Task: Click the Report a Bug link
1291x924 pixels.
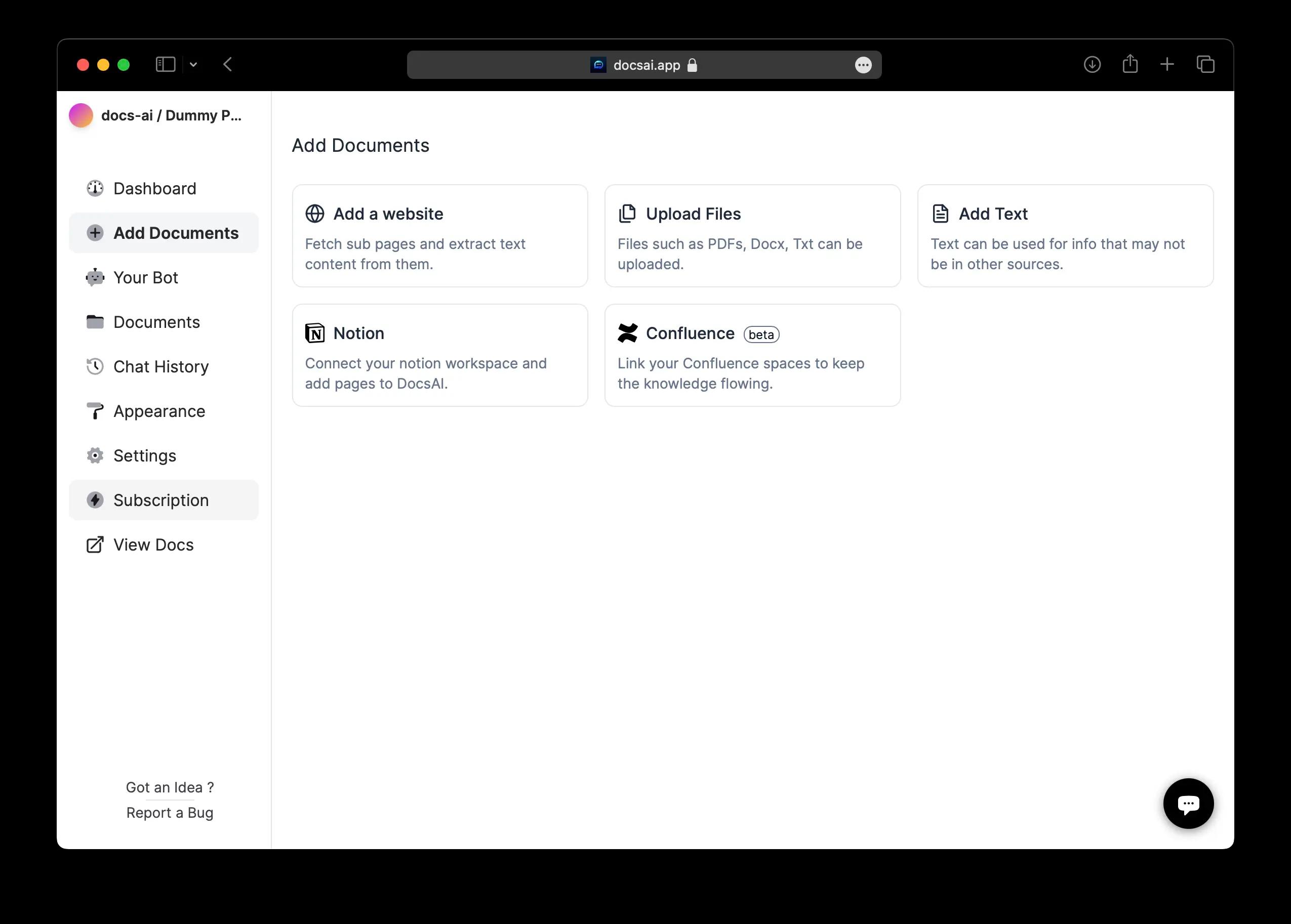Action: tap(170, 813)
